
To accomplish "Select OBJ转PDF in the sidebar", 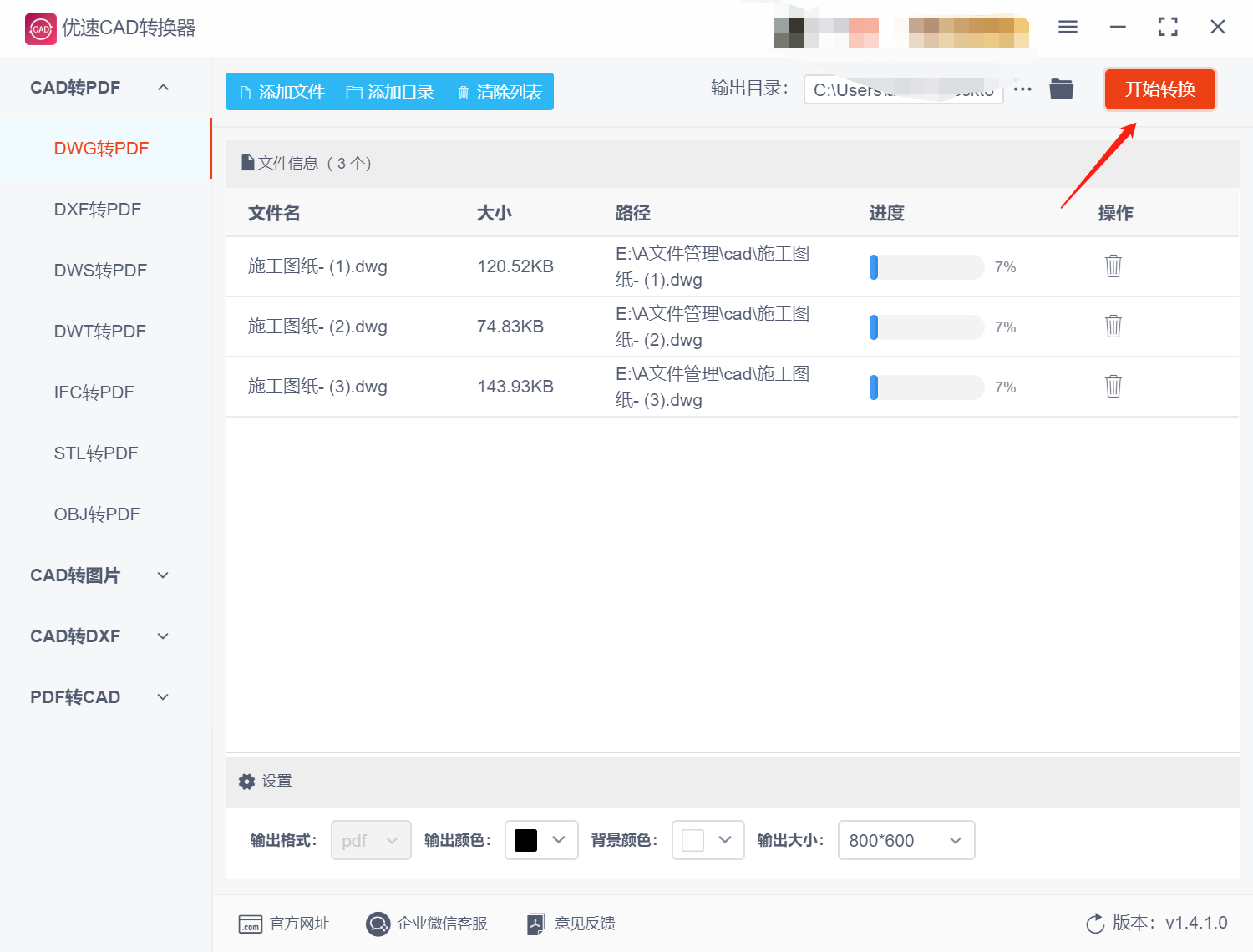I will [x=97, y=514].
